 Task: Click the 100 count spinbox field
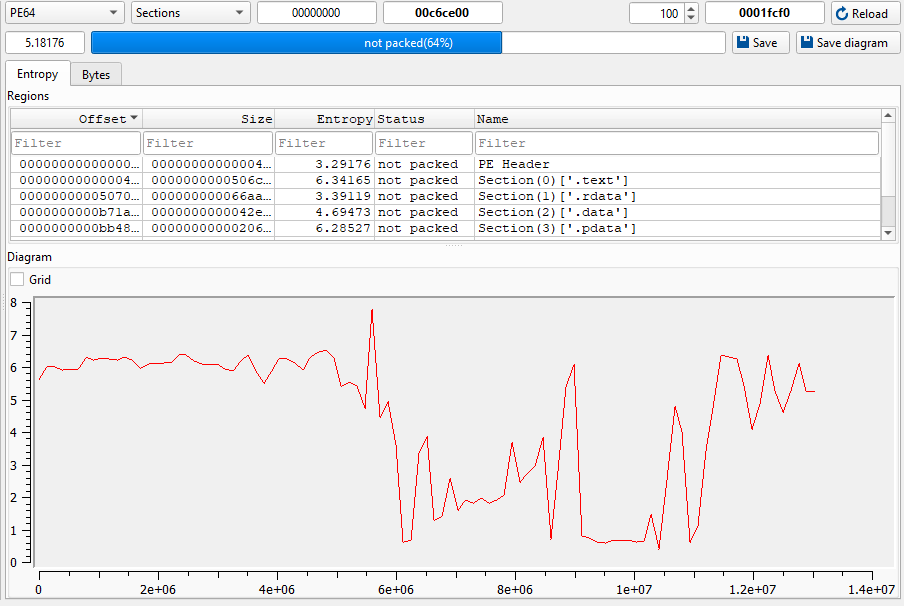657,13
